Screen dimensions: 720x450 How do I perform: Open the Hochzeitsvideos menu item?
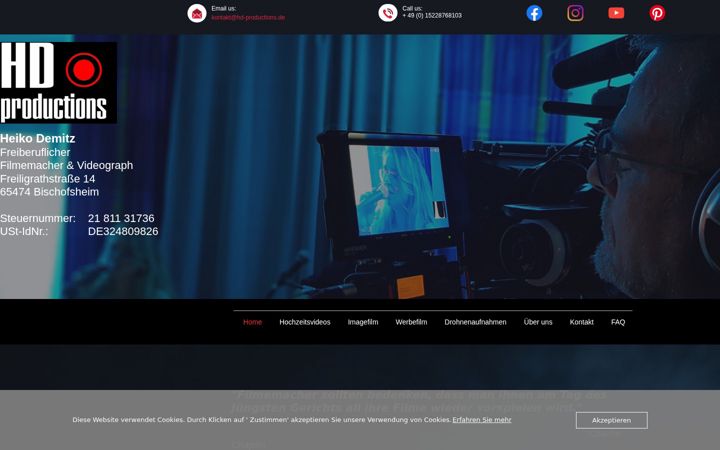tap(305, 322)
